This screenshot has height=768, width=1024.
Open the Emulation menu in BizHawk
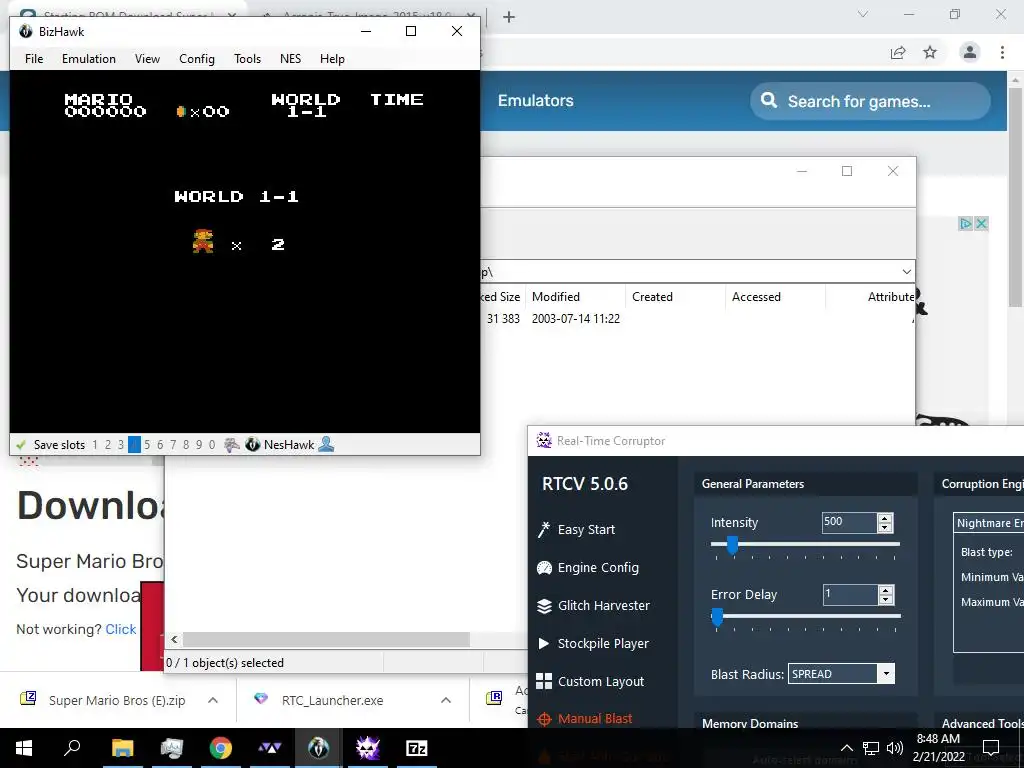(89, 59)
